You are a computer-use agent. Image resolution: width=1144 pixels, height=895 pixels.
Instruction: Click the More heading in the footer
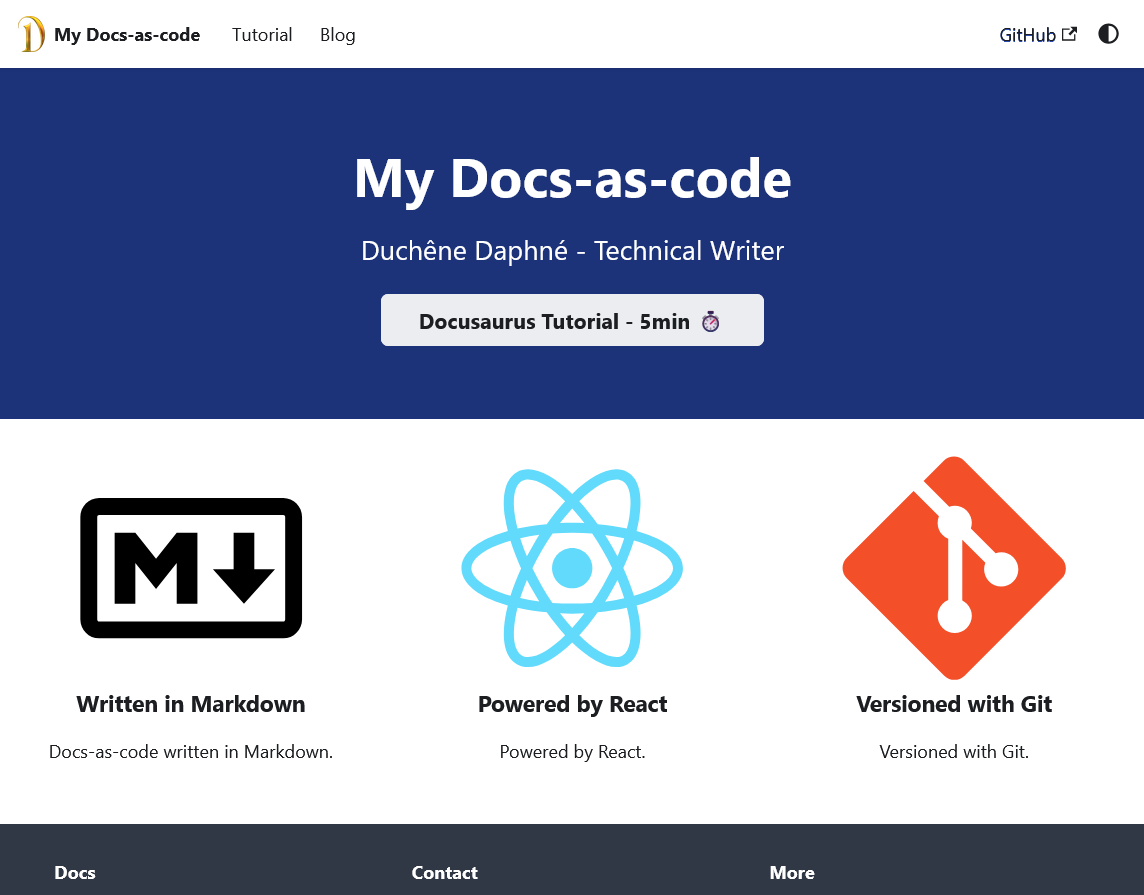point(792,872)
